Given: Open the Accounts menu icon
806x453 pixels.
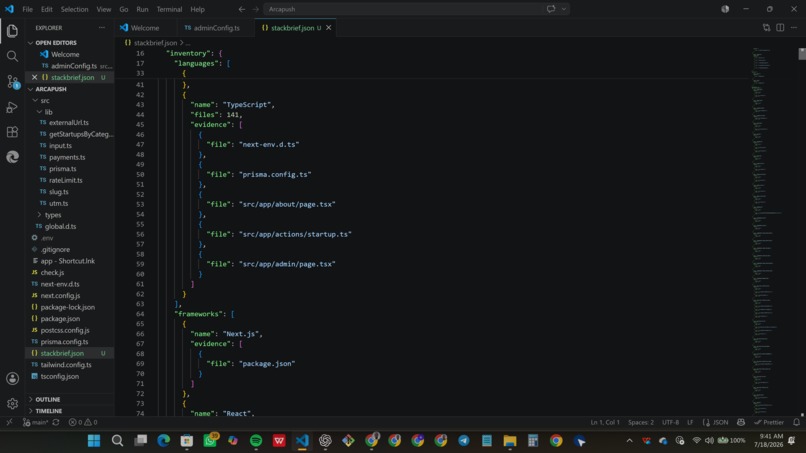Looking at the screenshot, I should [x=12, y=378].
